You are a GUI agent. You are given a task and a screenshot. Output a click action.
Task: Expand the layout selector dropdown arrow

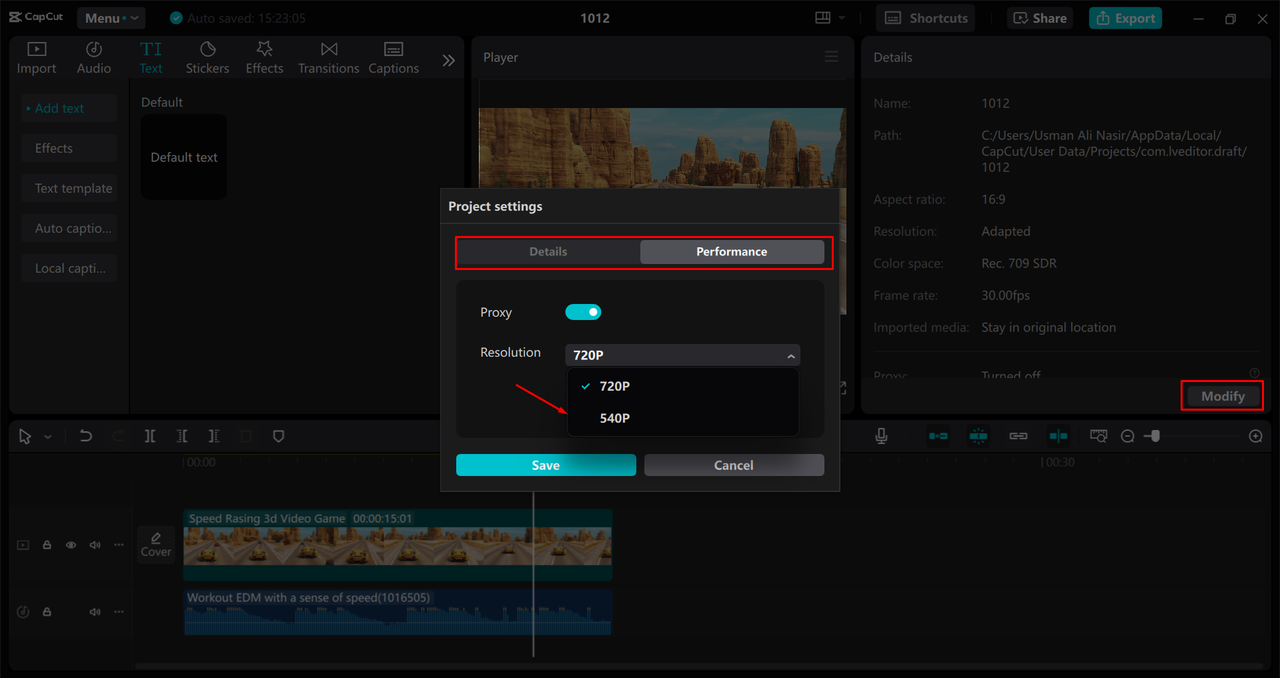pos(842,18)
